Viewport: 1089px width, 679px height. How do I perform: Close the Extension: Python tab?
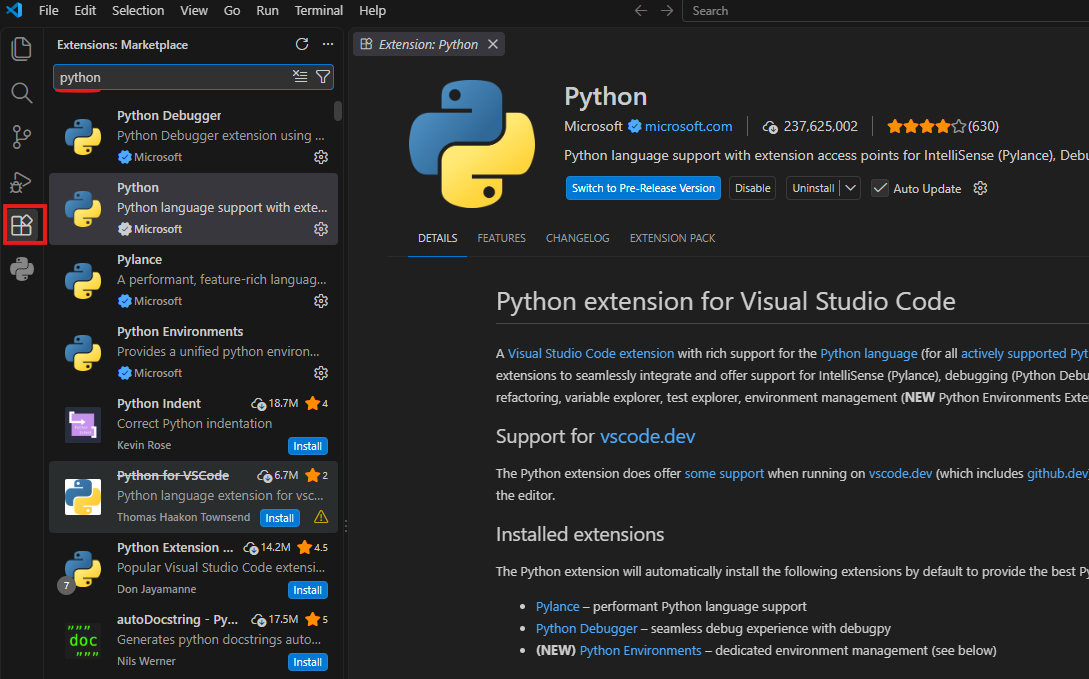click(x=492, y=44)
